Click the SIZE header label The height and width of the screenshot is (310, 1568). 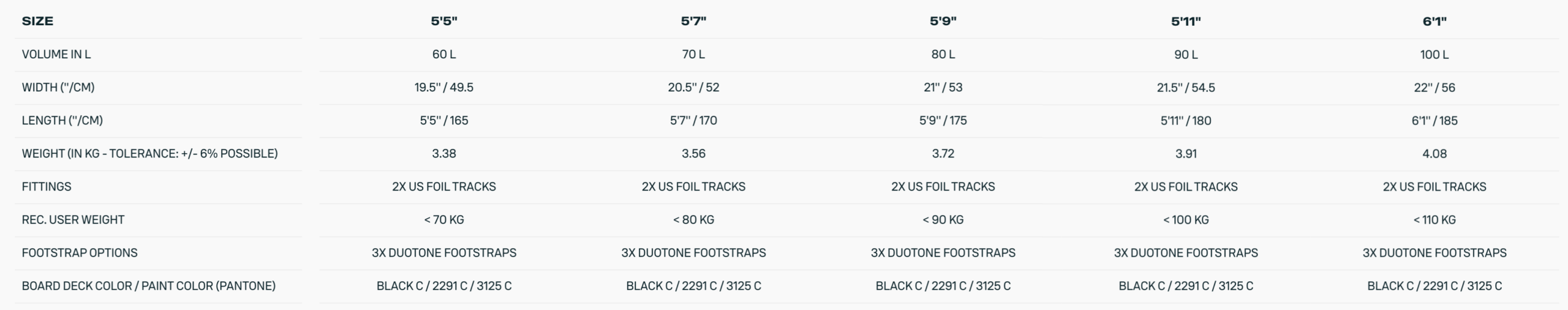coord(37,21)
